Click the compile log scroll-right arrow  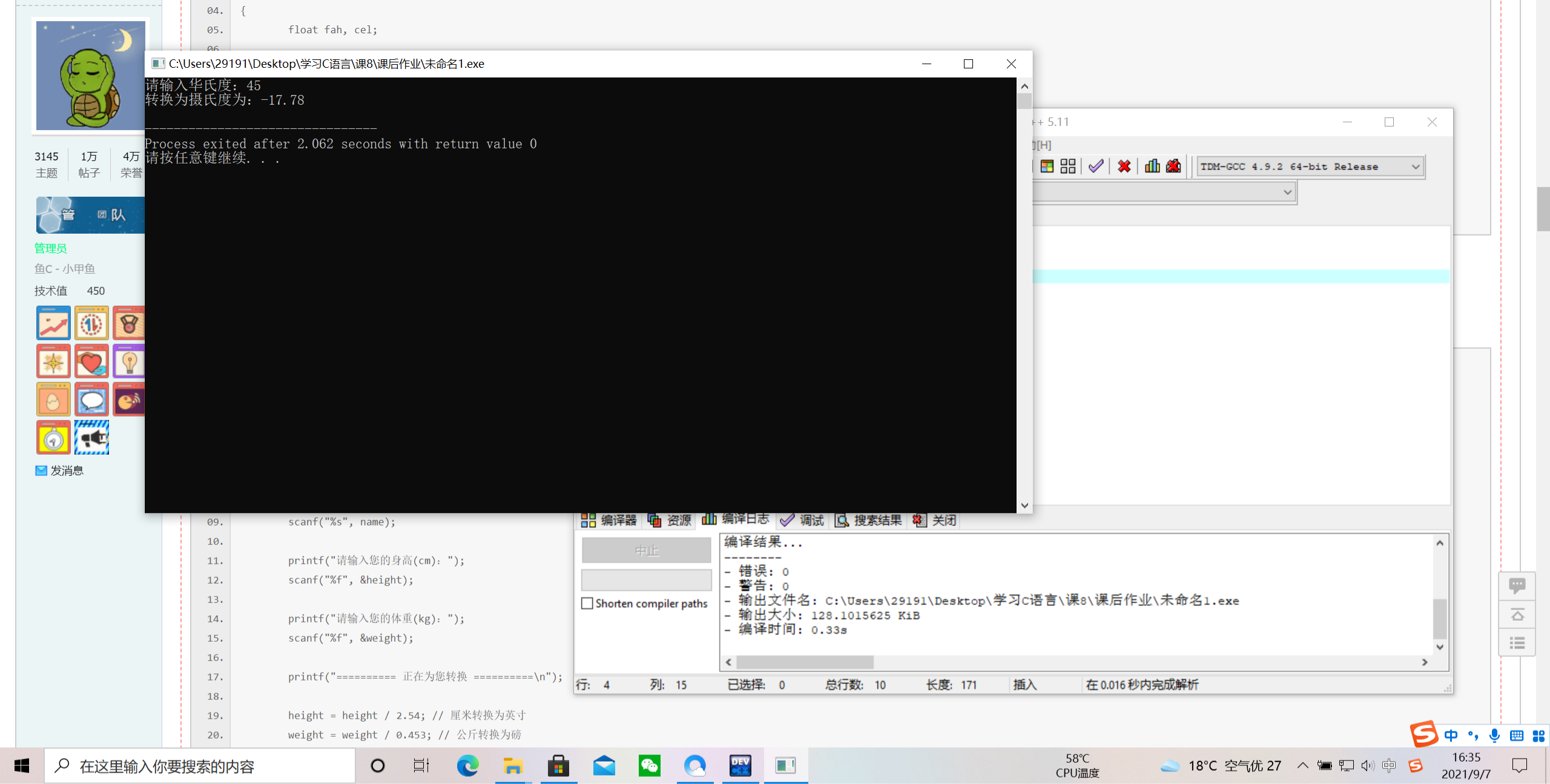pyautogui.click(x=1425, y=662)
